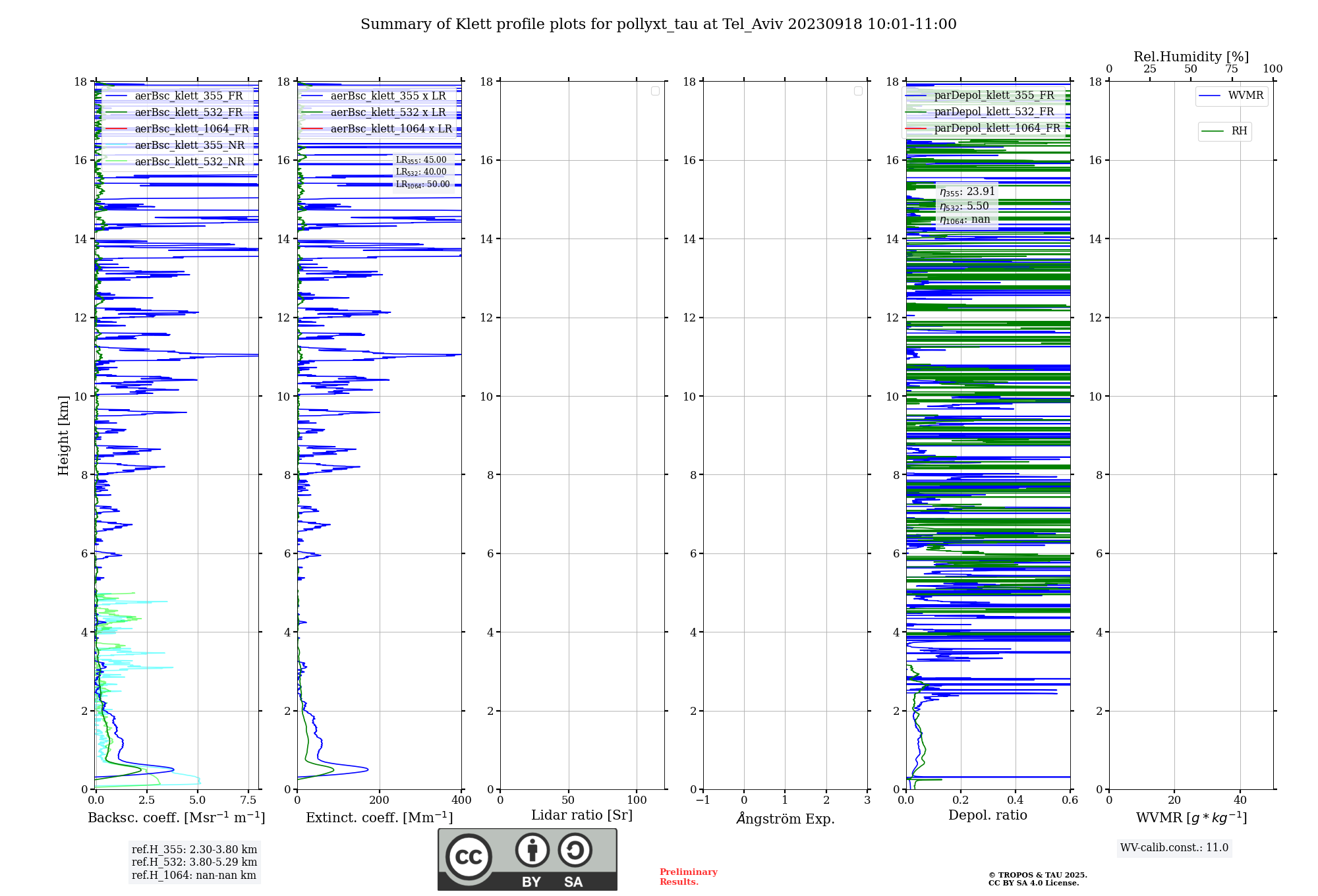Click the empty legend box in Ångström Exp. panel
1318x896 pixels.
point(858,91)
